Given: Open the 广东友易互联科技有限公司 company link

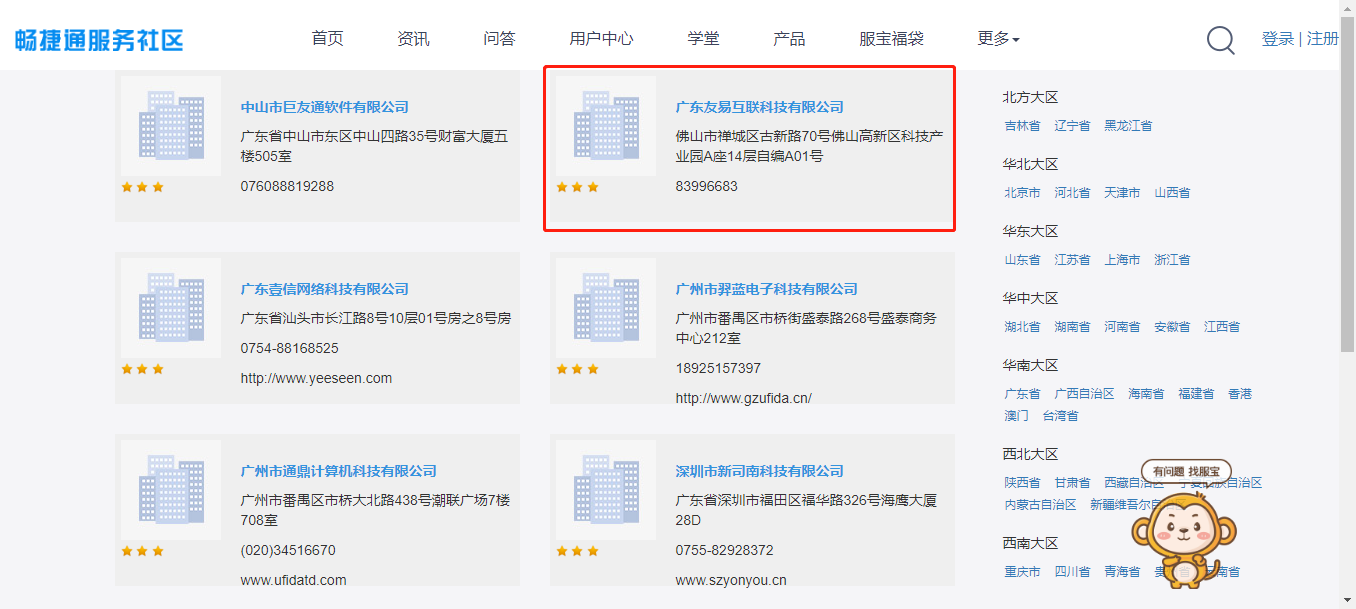Looking at the screenshot, I should click(759, 107).
